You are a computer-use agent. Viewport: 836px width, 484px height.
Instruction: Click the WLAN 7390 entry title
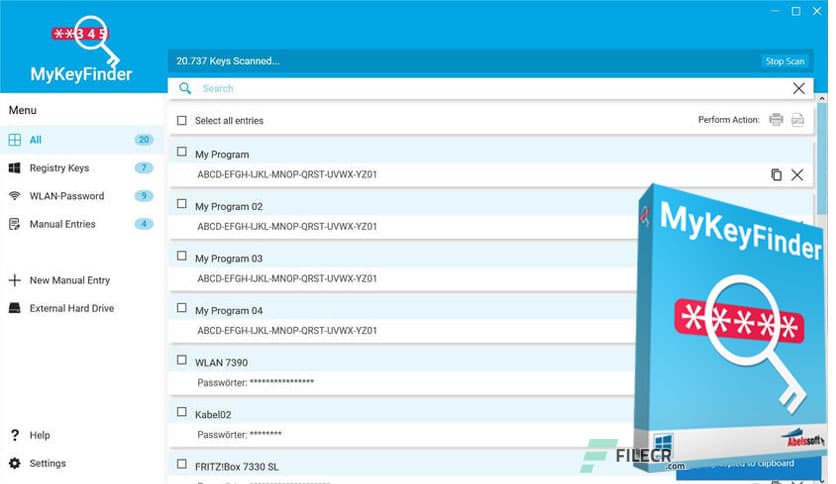(x=221, y=362)
